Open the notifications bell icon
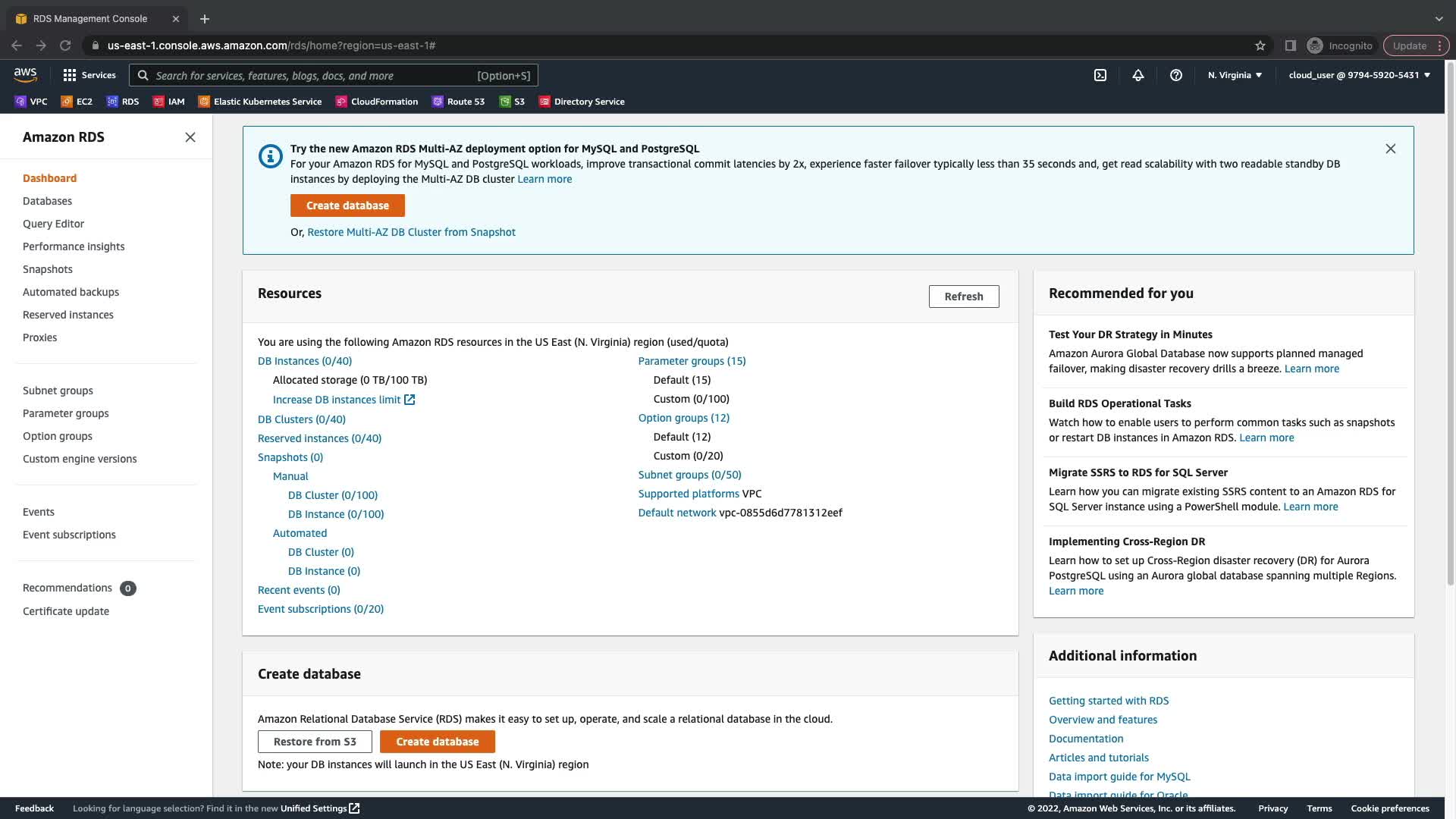 1137,75
